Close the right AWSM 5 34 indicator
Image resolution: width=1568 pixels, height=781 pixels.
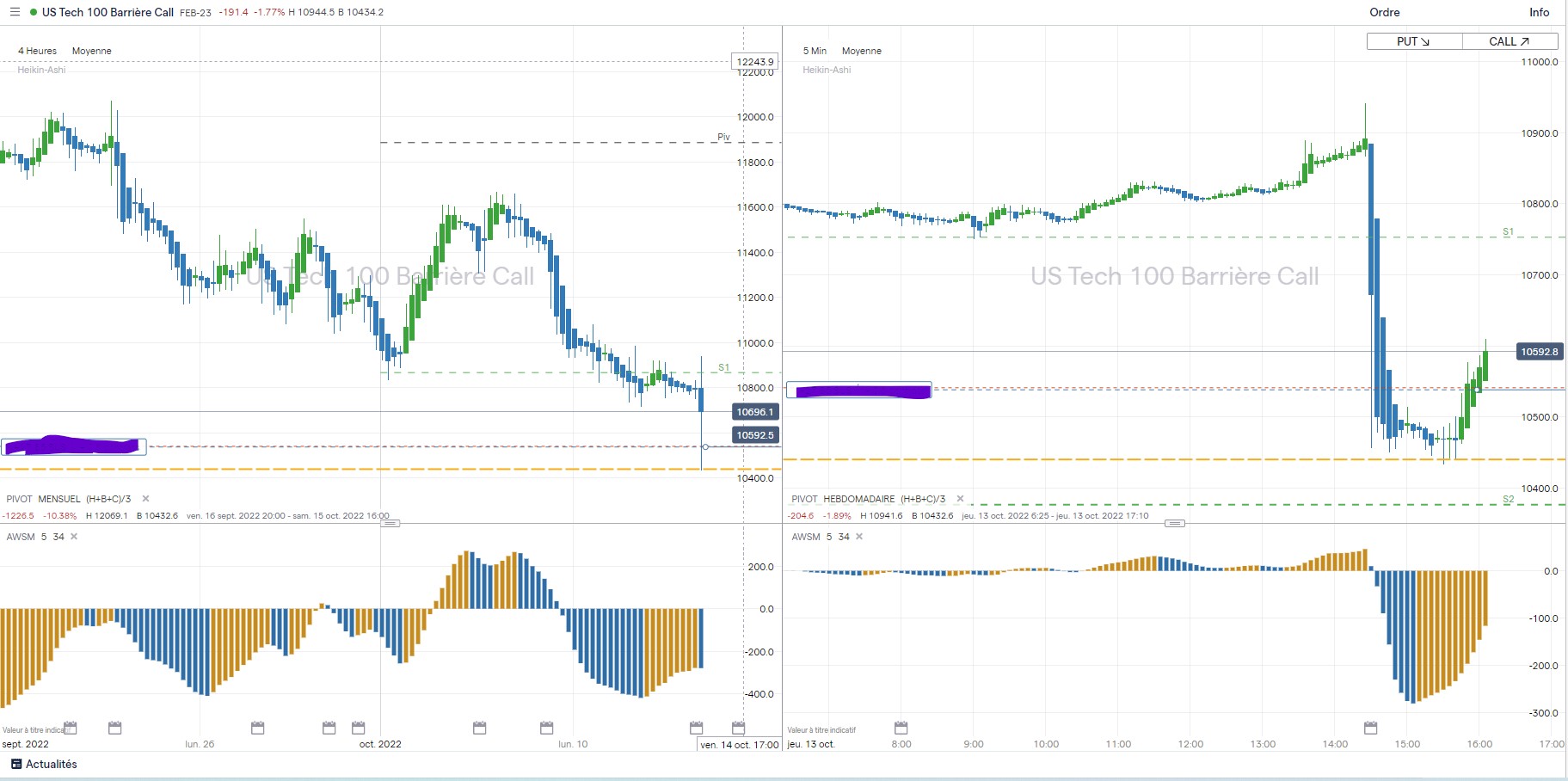tap(858, 537)
